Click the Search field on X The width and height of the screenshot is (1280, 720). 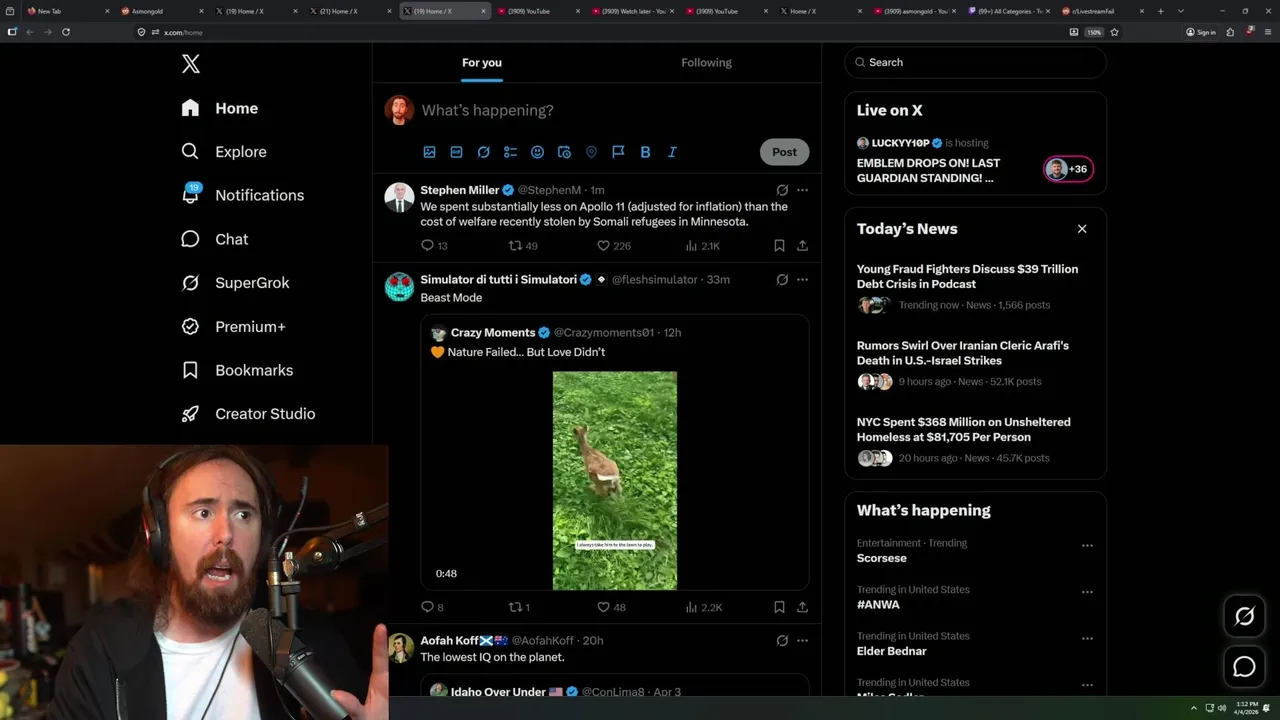975,62
